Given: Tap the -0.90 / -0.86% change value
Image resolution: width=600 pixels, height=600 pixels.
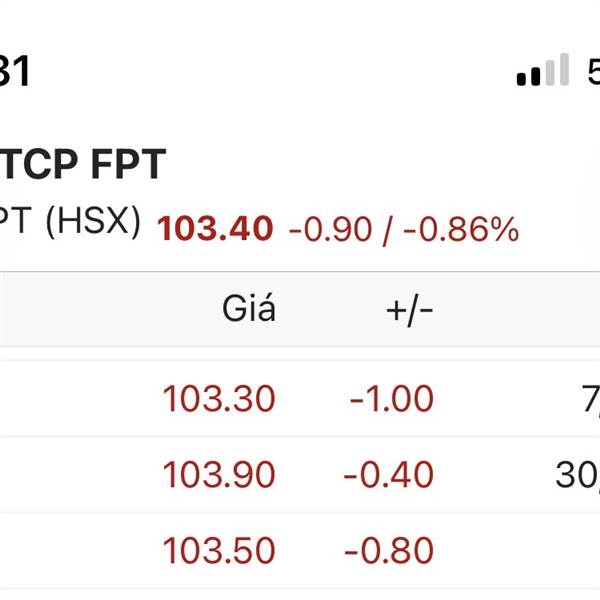Looking at the screenshot, I should coord(404,230).
